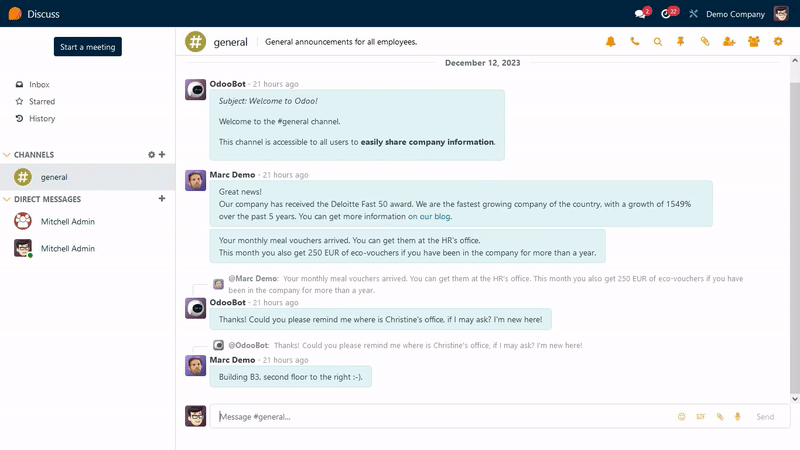Screen dimensions: 800x450
Task: Show pinned messages via pushpin icon
Action: [x=680, y=42]
